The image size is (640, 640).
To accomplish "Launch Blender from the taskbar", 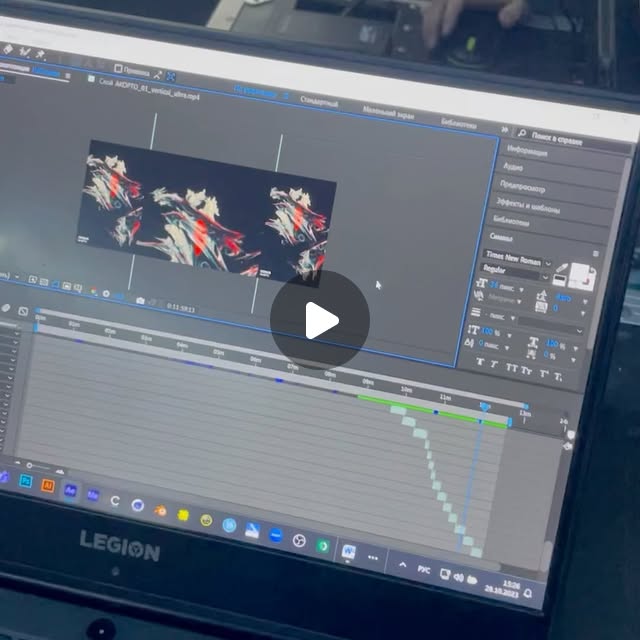I will (160, 511).
